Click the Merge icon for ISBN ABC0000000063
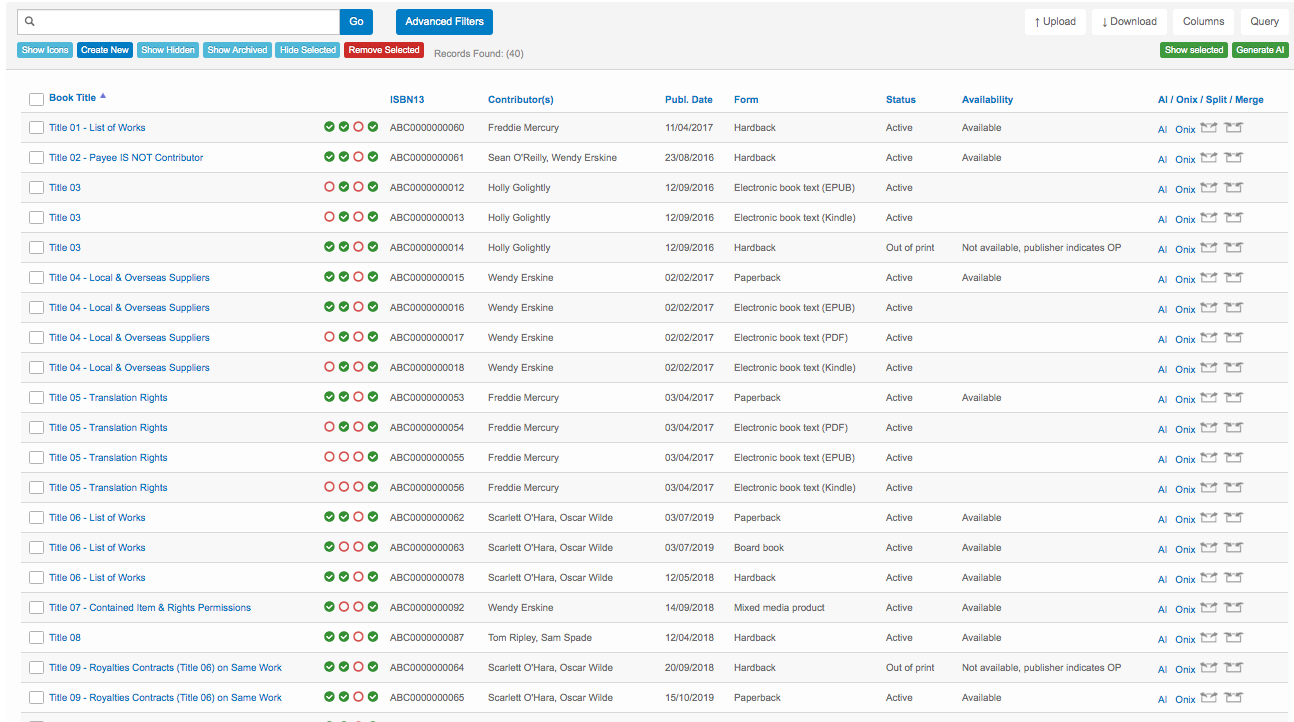 [1233, 547]
